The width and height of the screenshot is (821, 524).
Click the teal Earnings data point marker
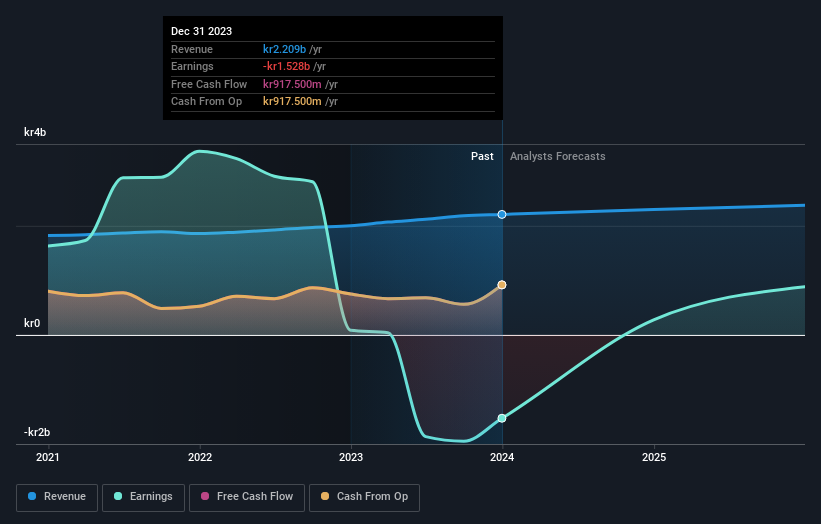(502, 418)
